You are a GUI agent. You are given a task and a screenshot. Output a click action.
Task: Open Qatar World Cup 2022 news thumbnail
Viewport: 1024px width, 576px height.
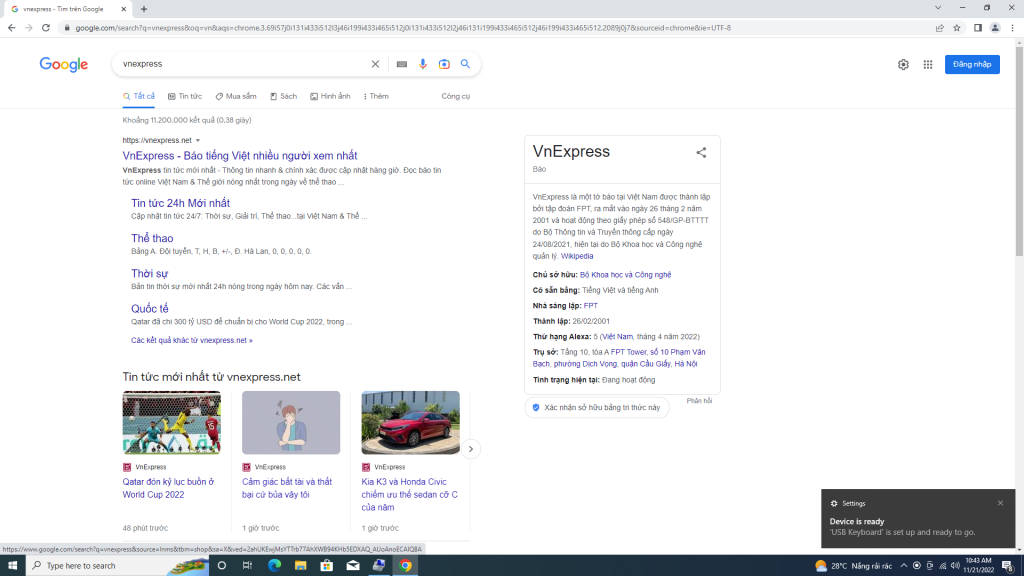(172, 423)
